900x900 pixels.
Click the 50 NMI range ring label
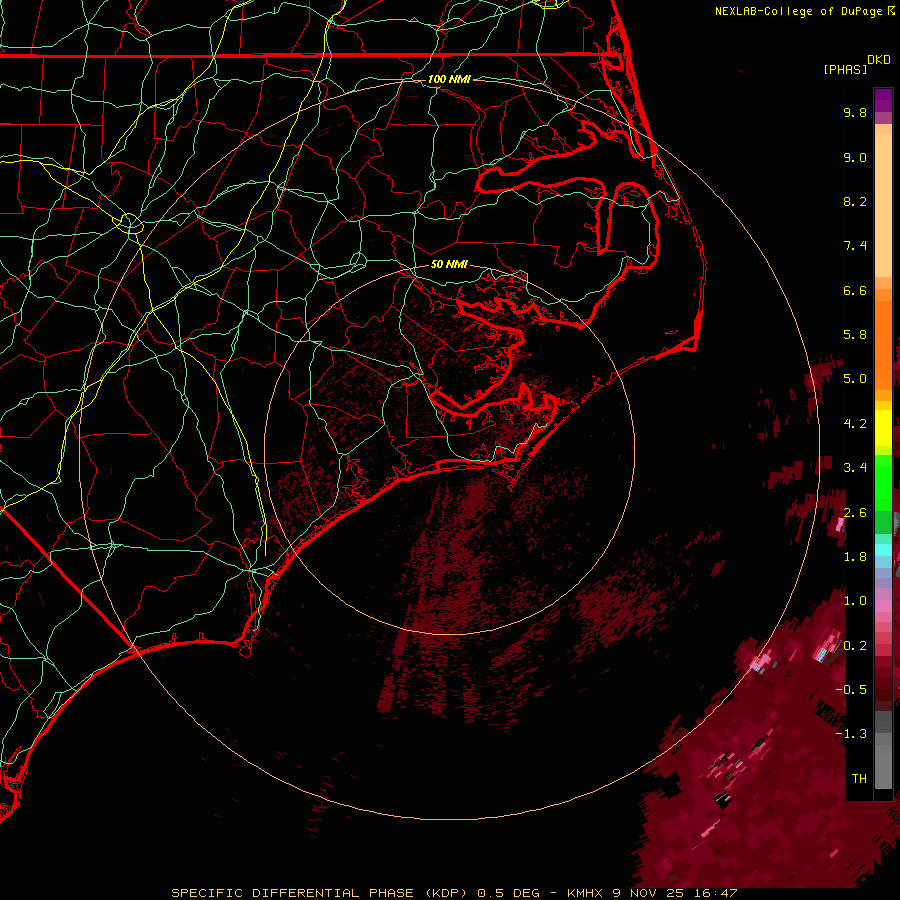coord(449,264)
